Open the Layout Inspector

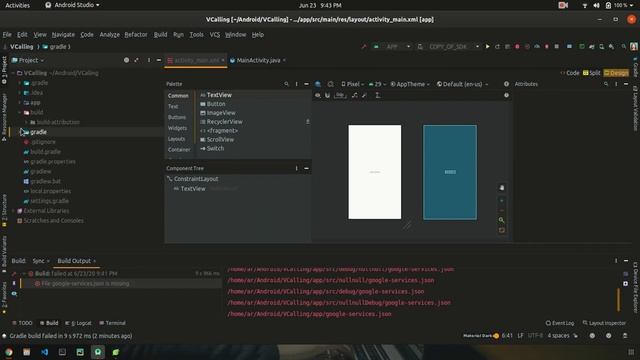(x=604, y=323)
